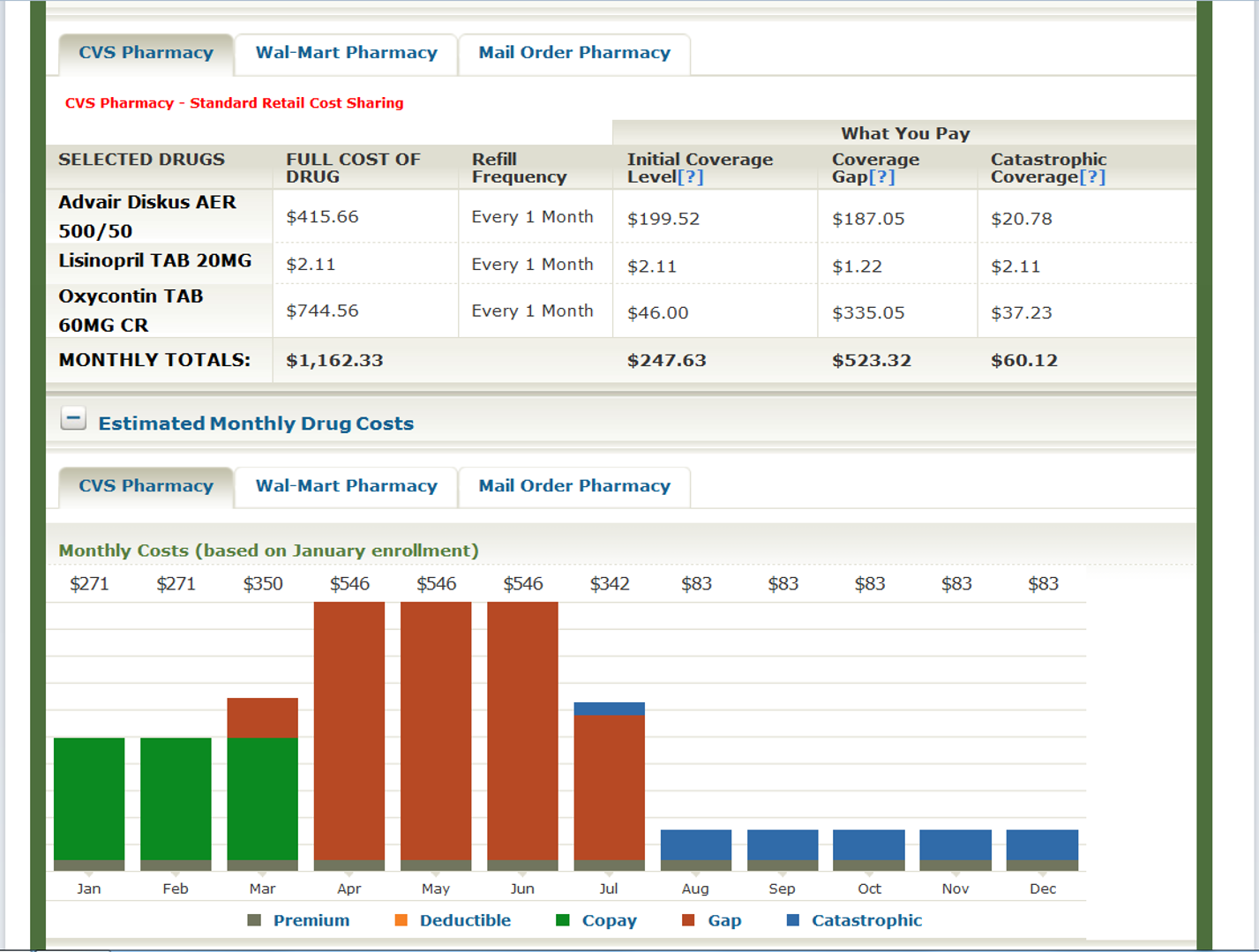
Task: Click the Premium legend label
Action: coord(311,920)
